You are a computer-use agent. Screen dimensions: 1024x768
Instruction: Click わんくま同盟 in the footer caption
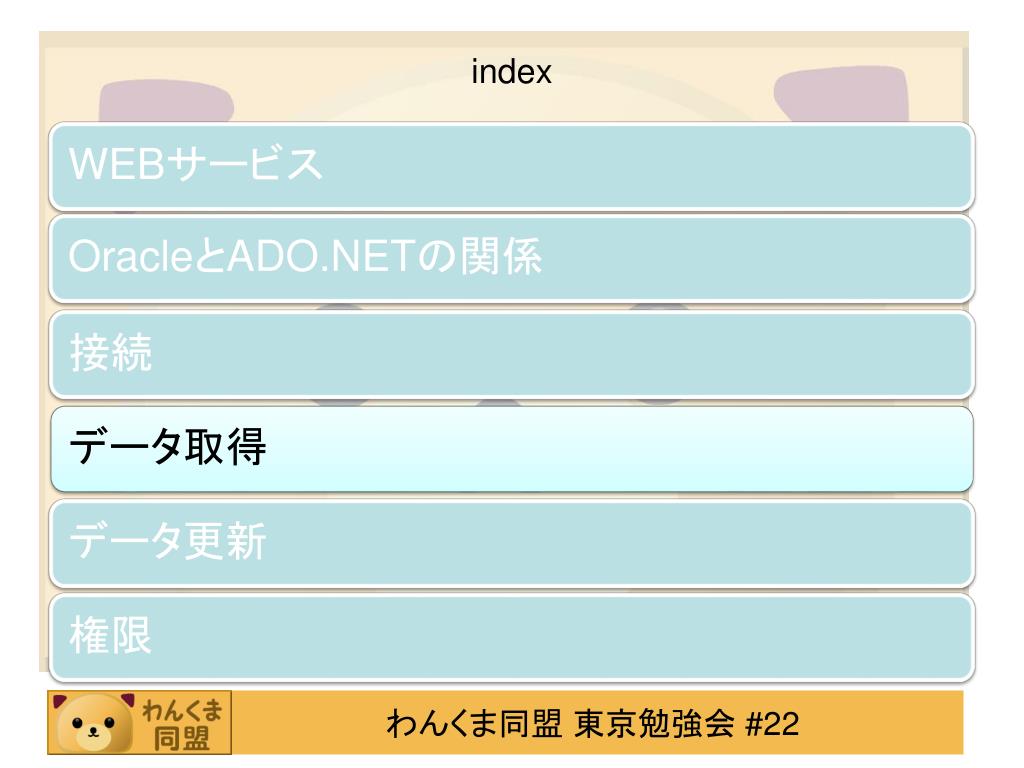(474, 724)
